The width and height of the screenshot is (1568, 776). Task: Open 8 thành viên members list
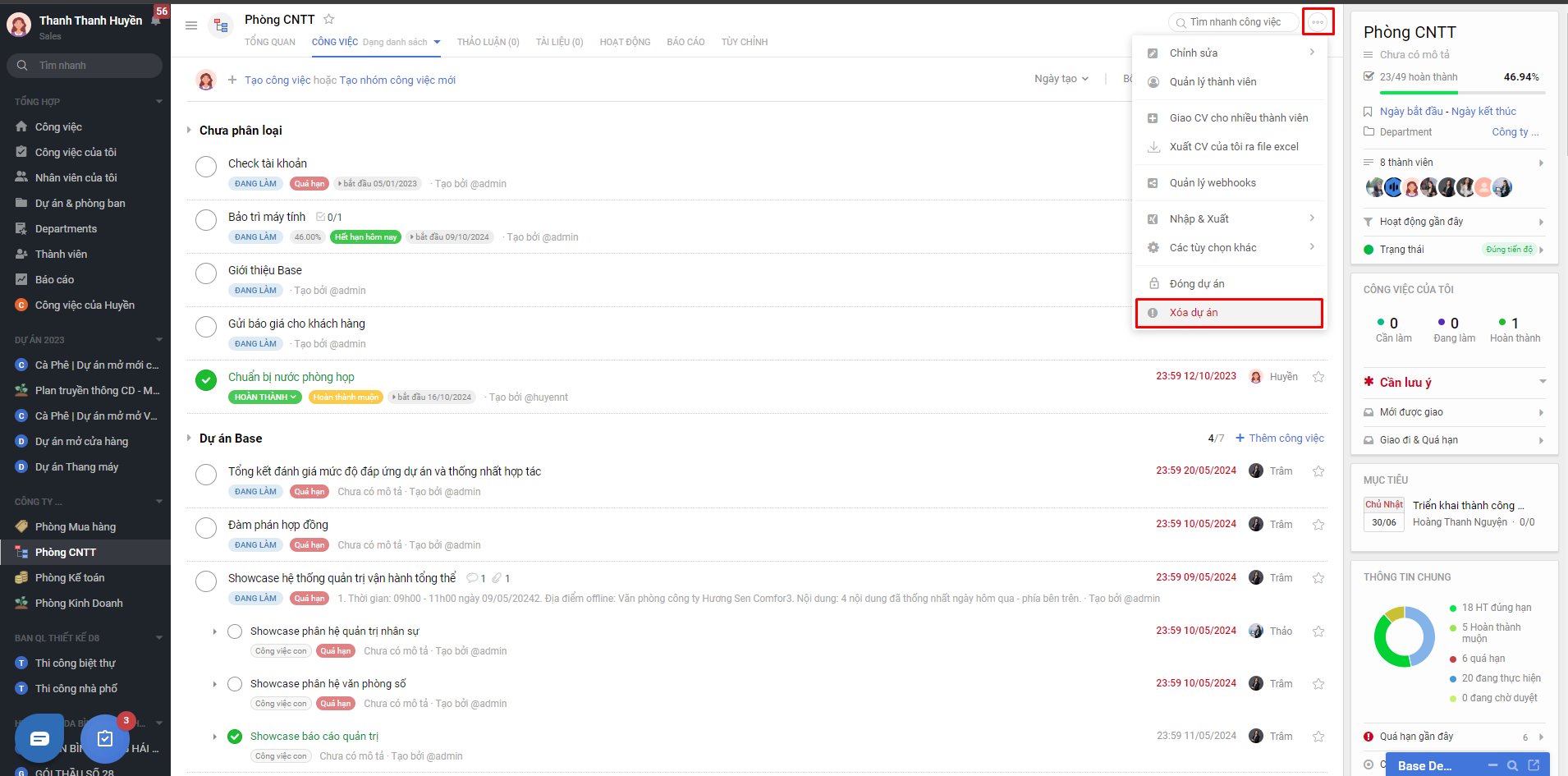[x=1454, y=163]
